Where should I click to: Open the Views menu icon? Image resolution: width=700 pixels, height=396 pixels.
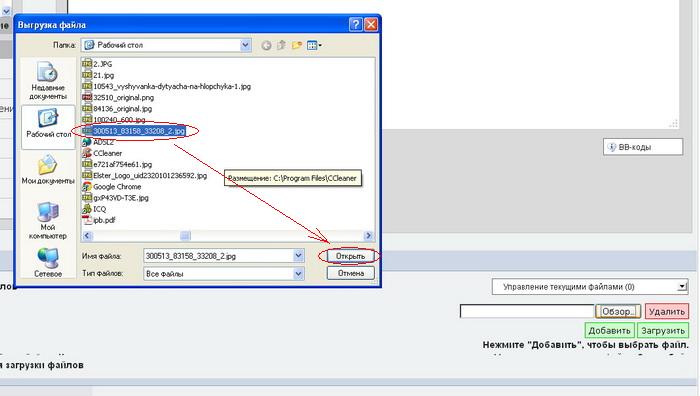[x=314, y=45]
